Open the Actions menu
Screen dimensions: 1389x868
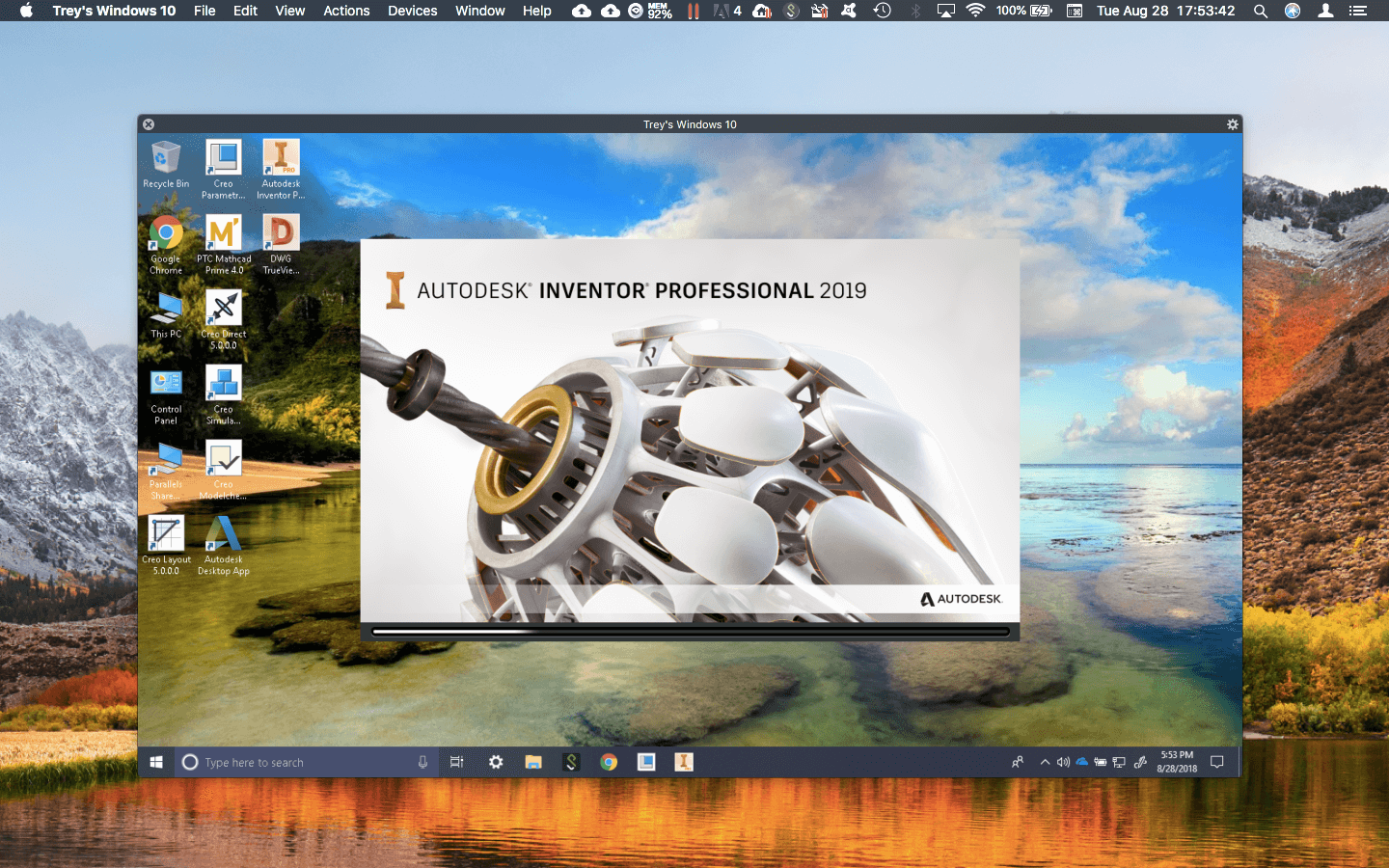click(346, 11)
